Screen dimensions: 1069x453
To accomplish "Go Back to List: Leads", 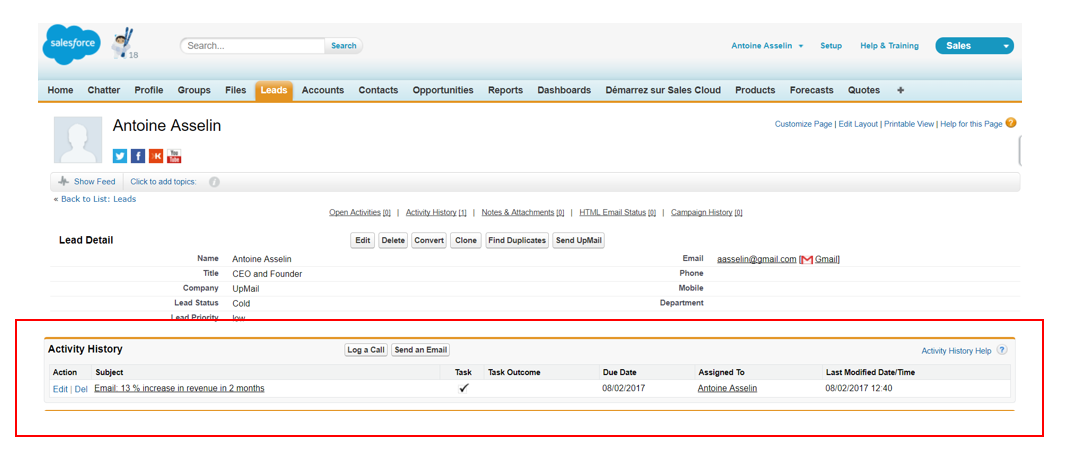I will pyautogui.click(x=97, y=199).
